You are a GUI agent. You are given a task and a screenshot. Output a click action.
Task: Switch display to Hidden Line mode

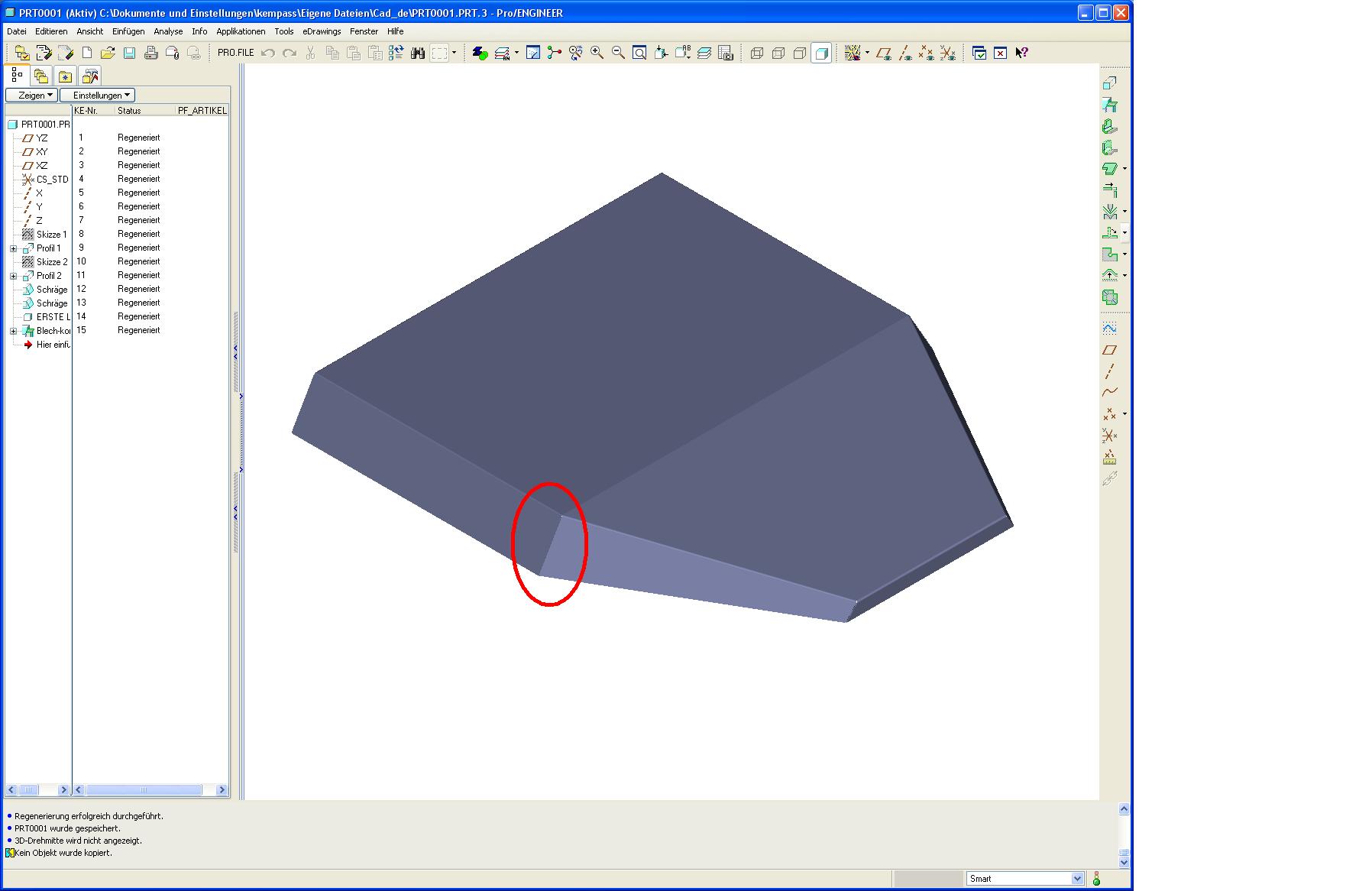[778, 53]
